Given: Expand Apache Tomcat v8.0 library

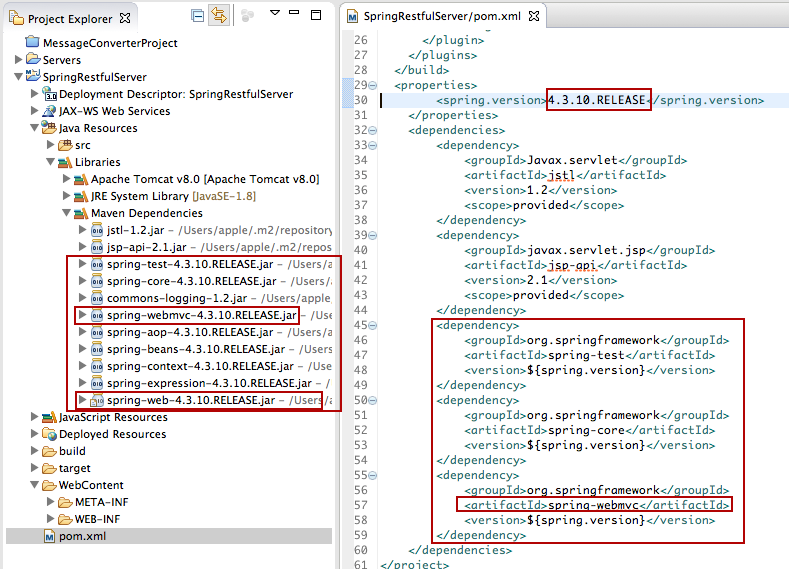Looking at the screenshot, I should pos(67,179).
